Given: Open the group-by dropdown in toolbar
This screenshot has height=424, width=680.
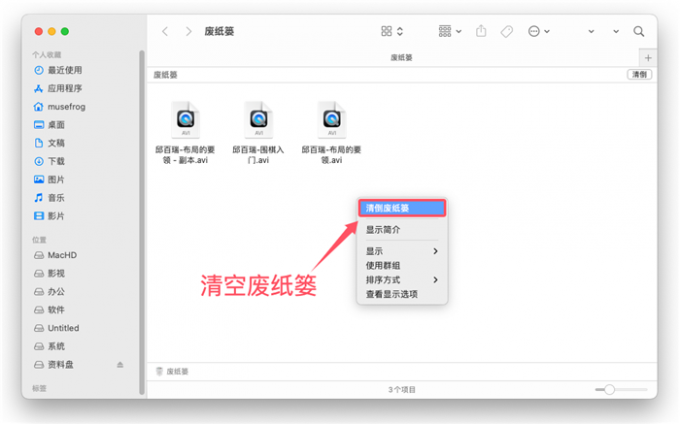Looking at the screenshot, I should 450,31.
